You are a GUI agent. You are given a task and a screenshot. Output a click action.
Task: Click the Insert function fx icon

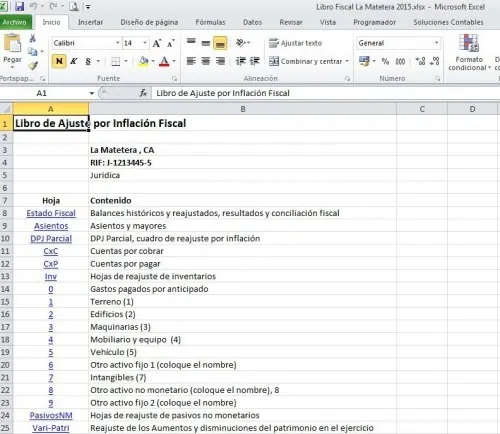point(143,93)
